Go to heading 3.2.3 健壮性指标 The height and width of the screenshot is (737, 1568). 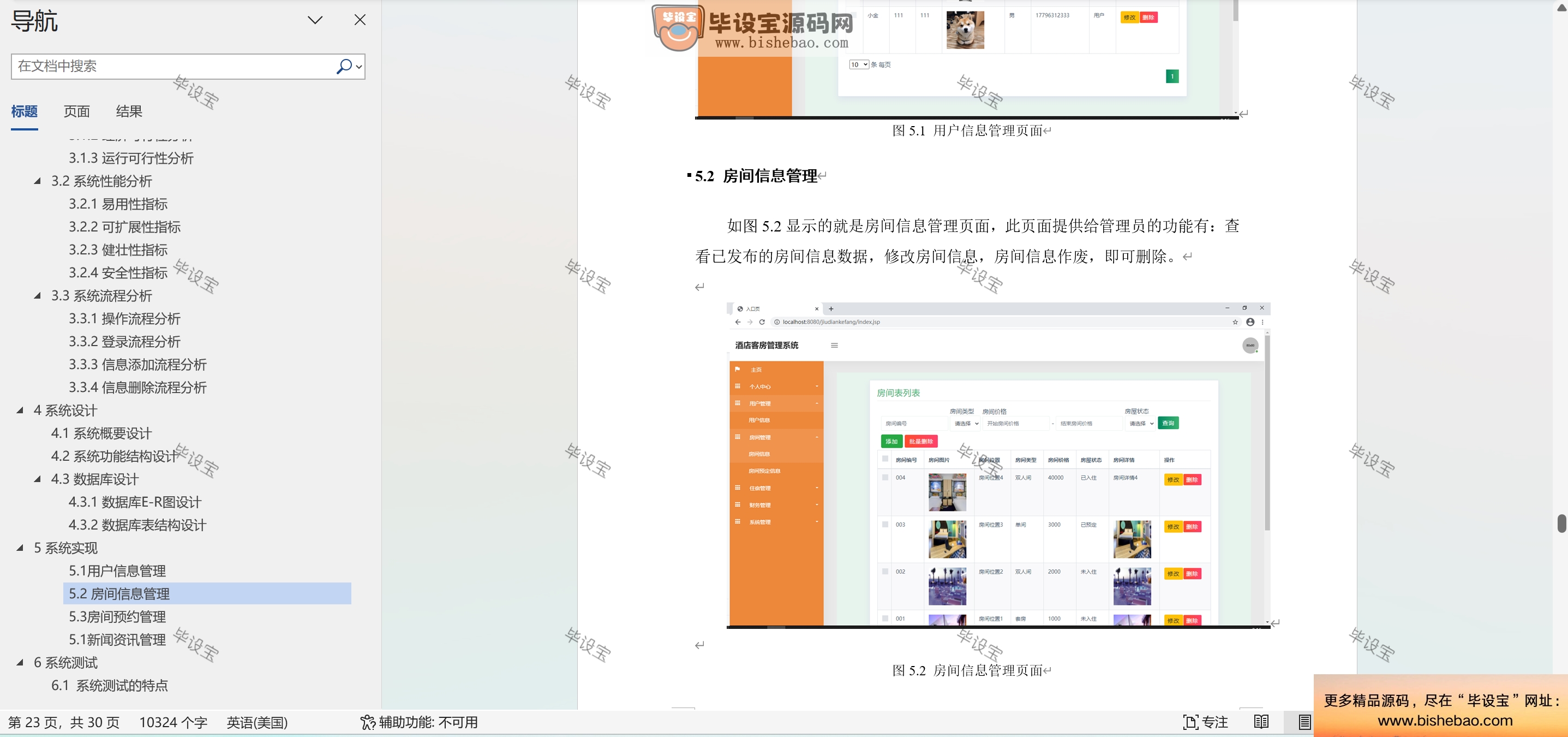click(x=118, y=249)
